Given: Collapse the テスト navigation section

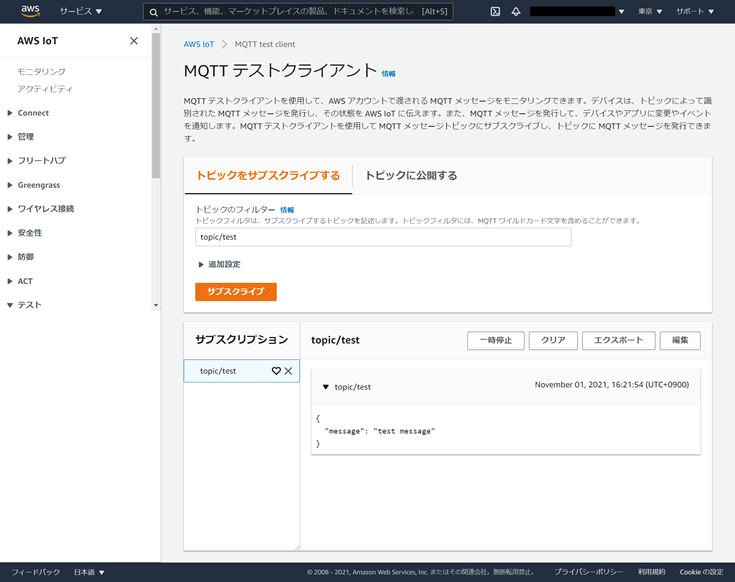Looking at the screenshot, I should pos(24,305).
